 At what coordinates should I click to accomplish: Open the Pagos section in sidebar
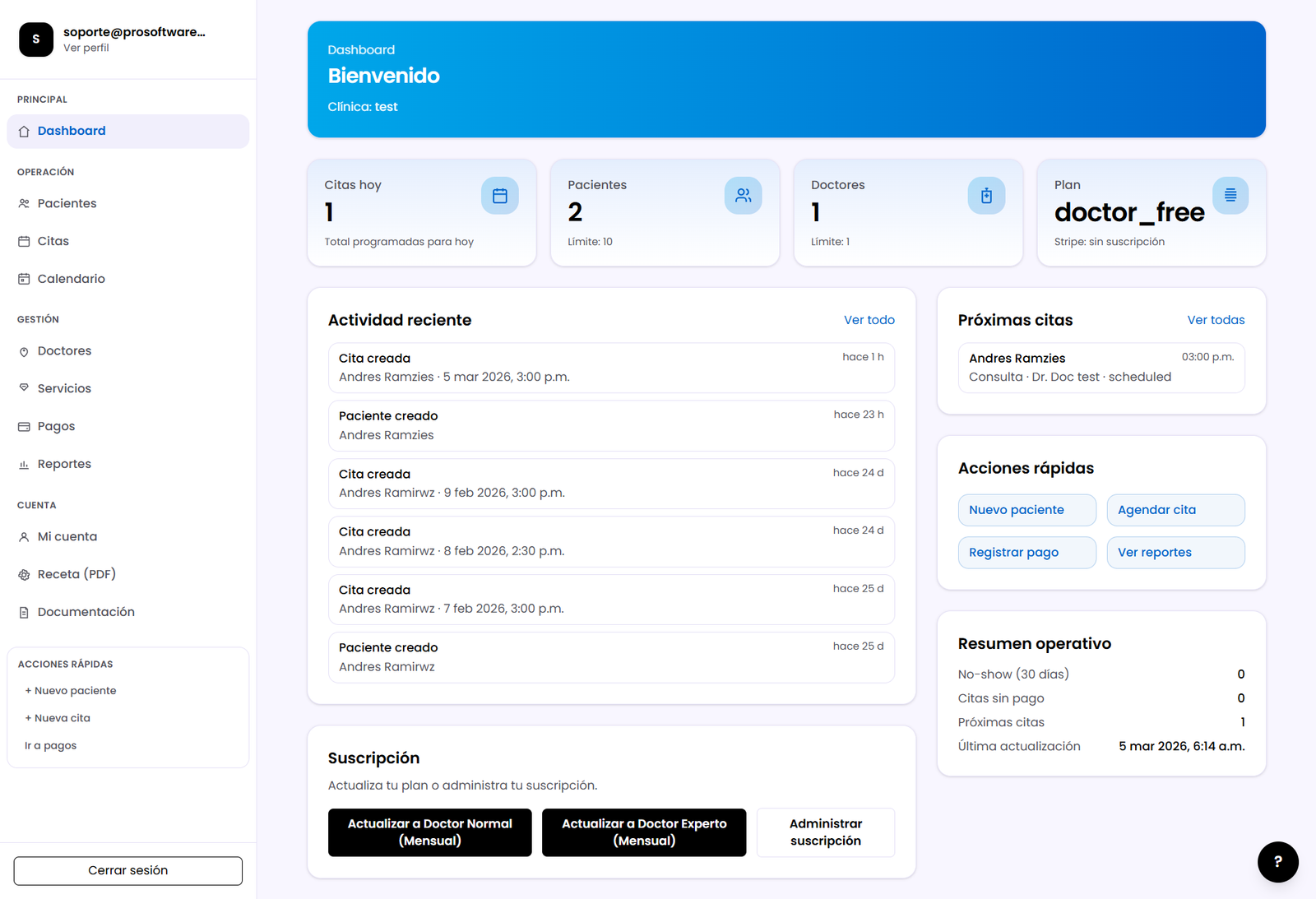click(x=56, y=426)
